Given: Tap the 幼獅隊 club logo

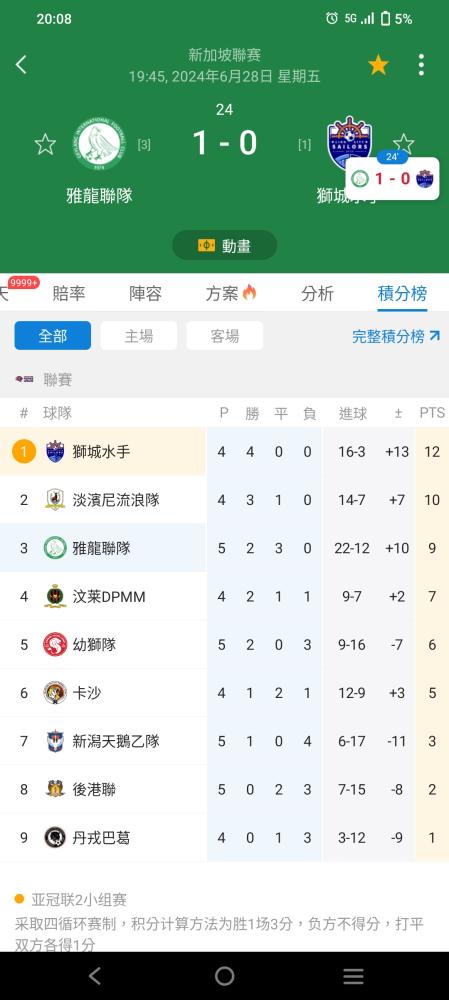Looking at the screenshot, I should [x=55, y=645].
